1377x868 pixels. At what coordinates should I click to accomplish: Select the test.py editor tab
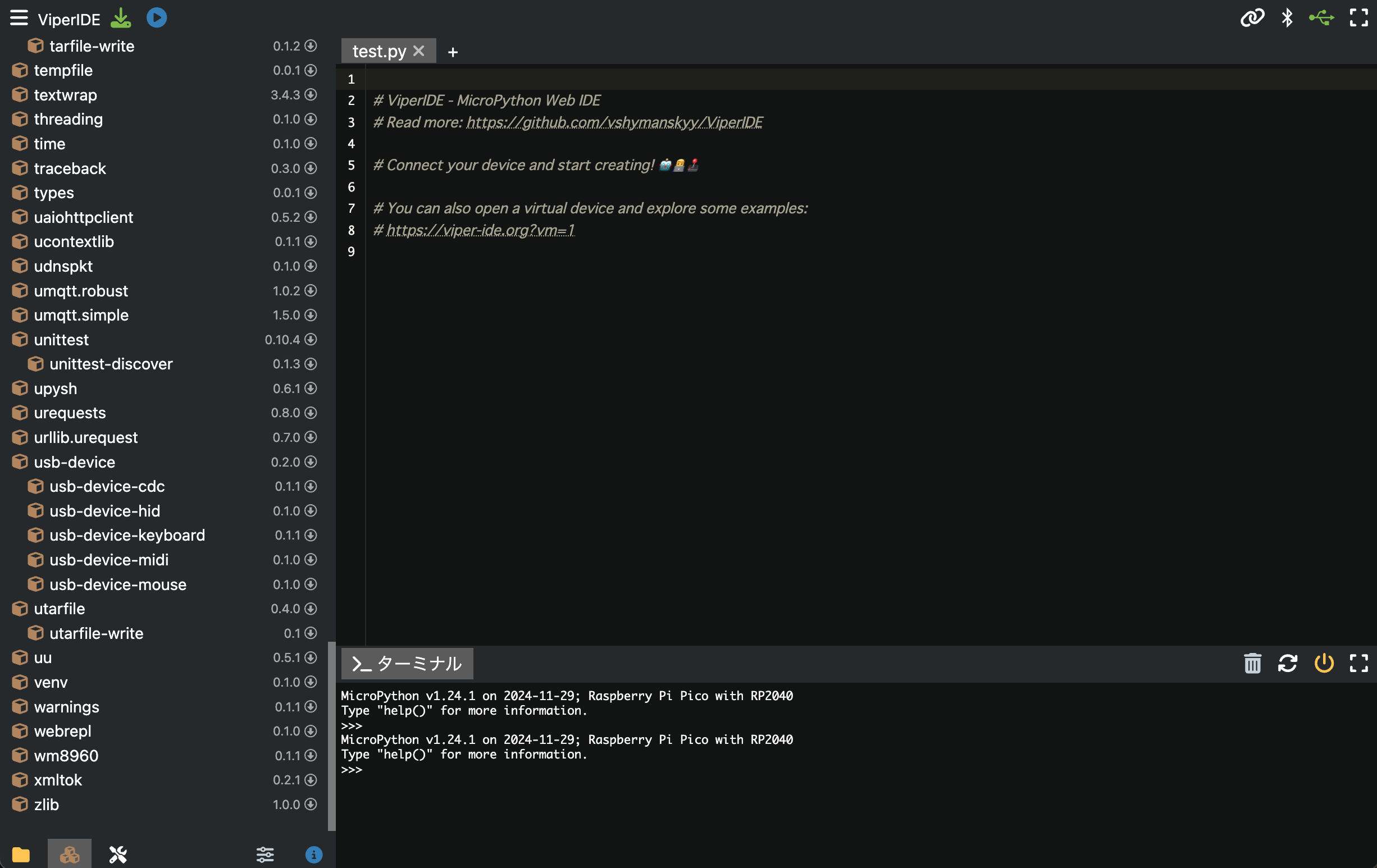point(379,52)
